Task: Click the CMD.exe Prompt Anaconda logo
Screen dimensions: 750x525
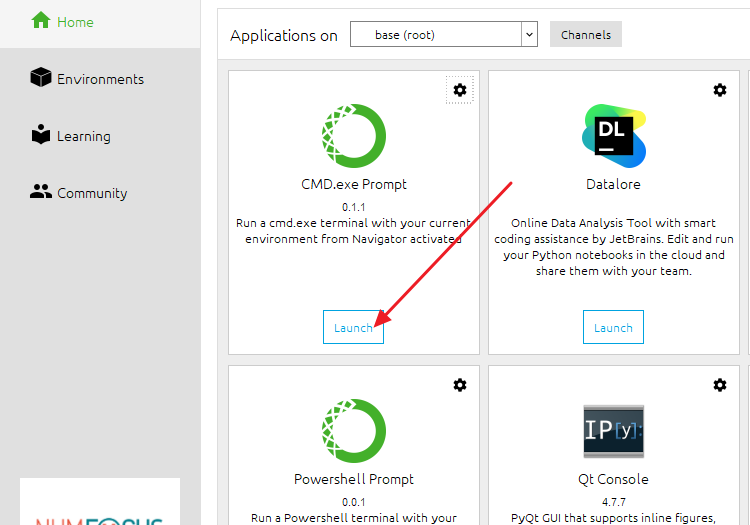Action: [x=354, y=136]
